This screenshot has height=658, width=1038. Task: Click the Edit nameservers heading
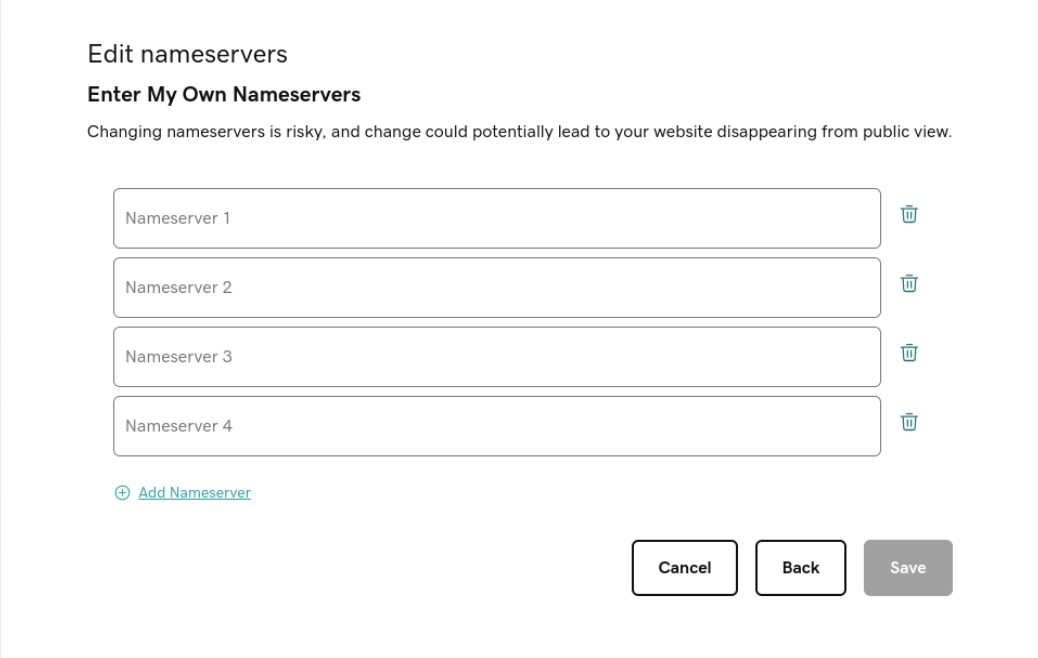coord(187,55)
